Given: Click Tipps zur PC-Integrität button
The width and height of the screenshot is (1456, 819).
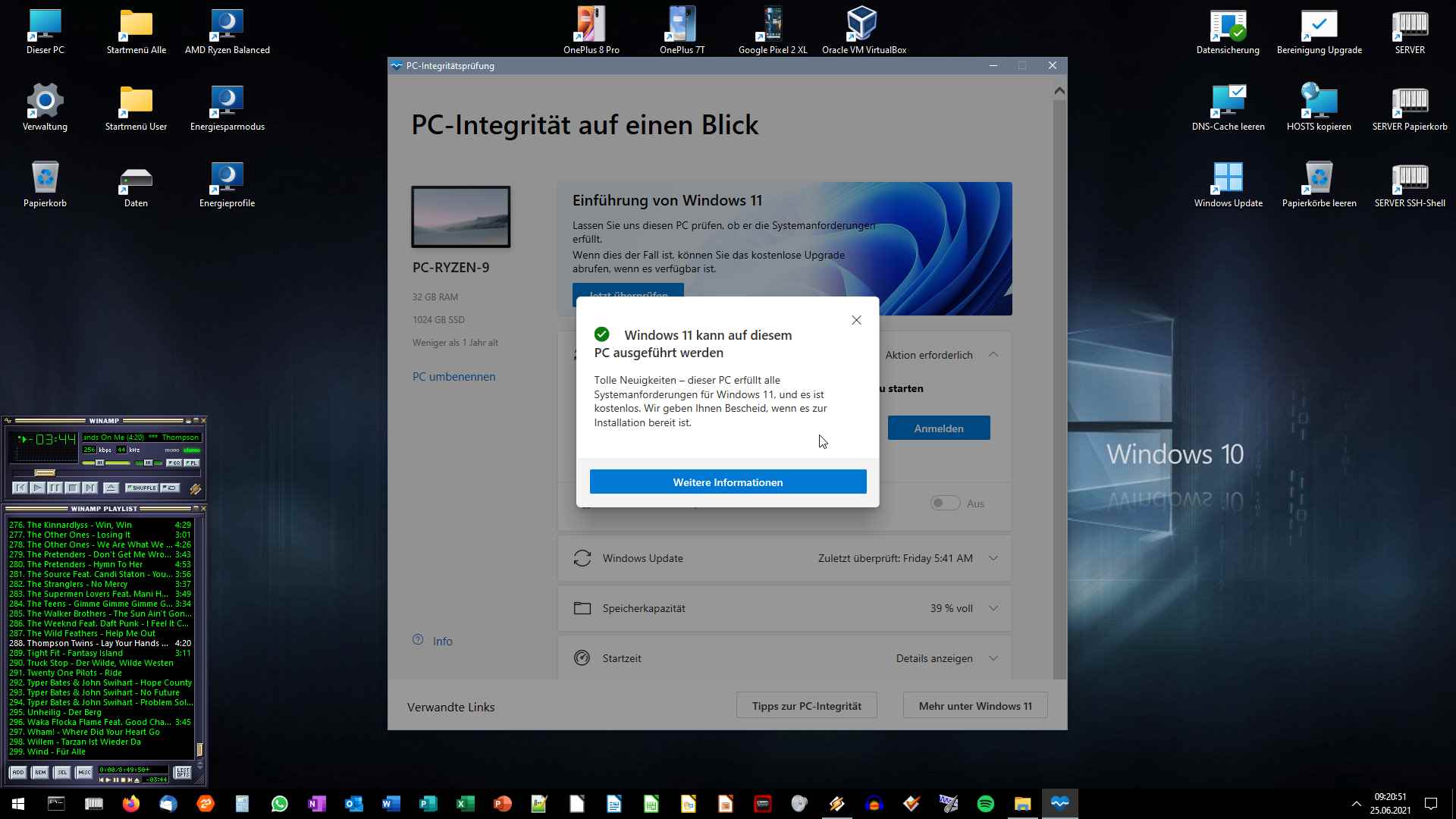Looking at the screenshot, I should pos(807,705).
